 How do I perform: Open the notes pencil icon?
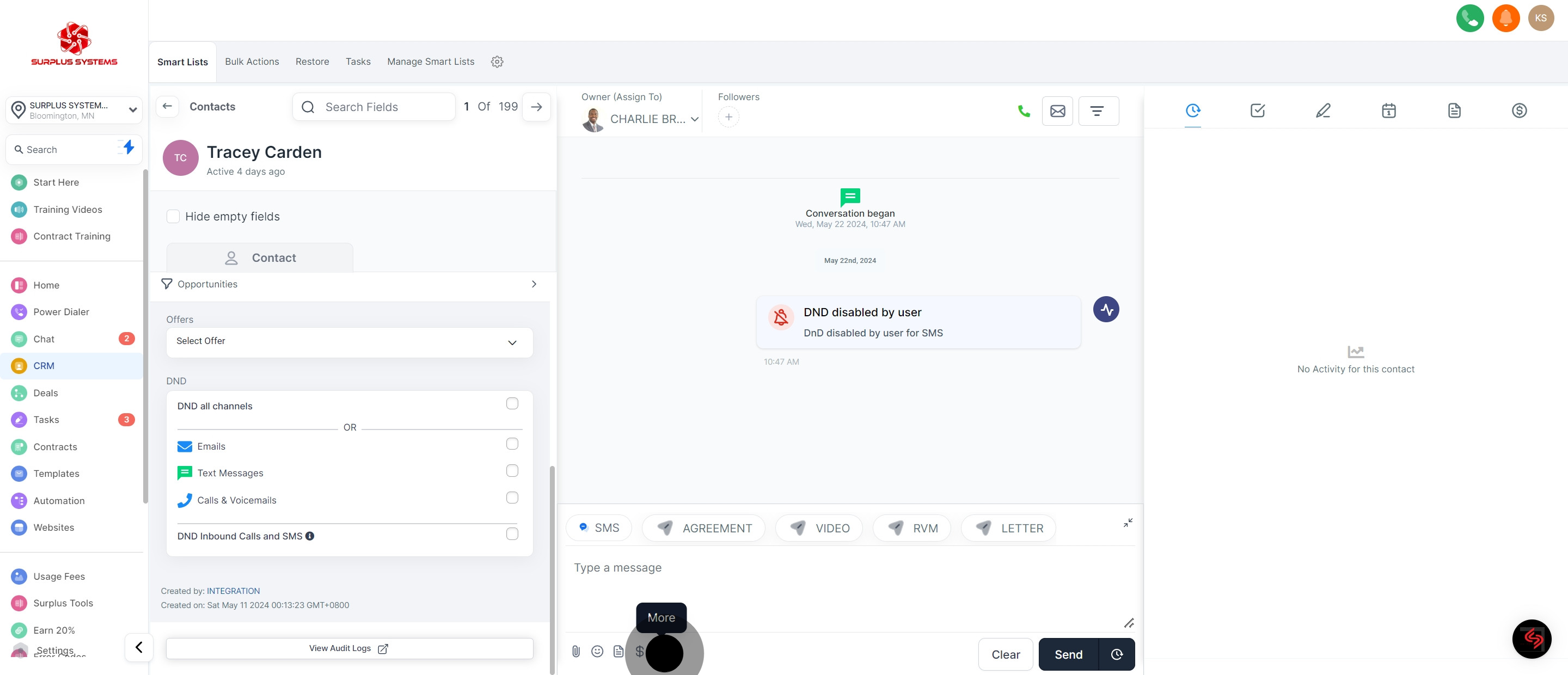[1322, 111]
